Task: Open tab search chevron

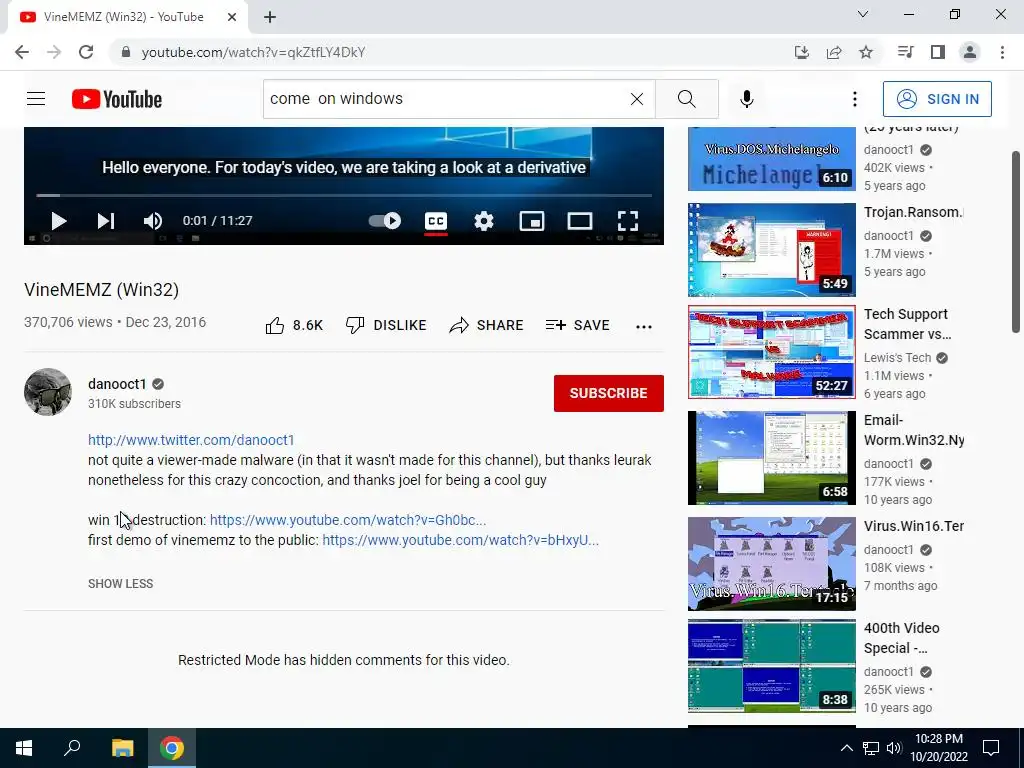Action: pos(863,14)
